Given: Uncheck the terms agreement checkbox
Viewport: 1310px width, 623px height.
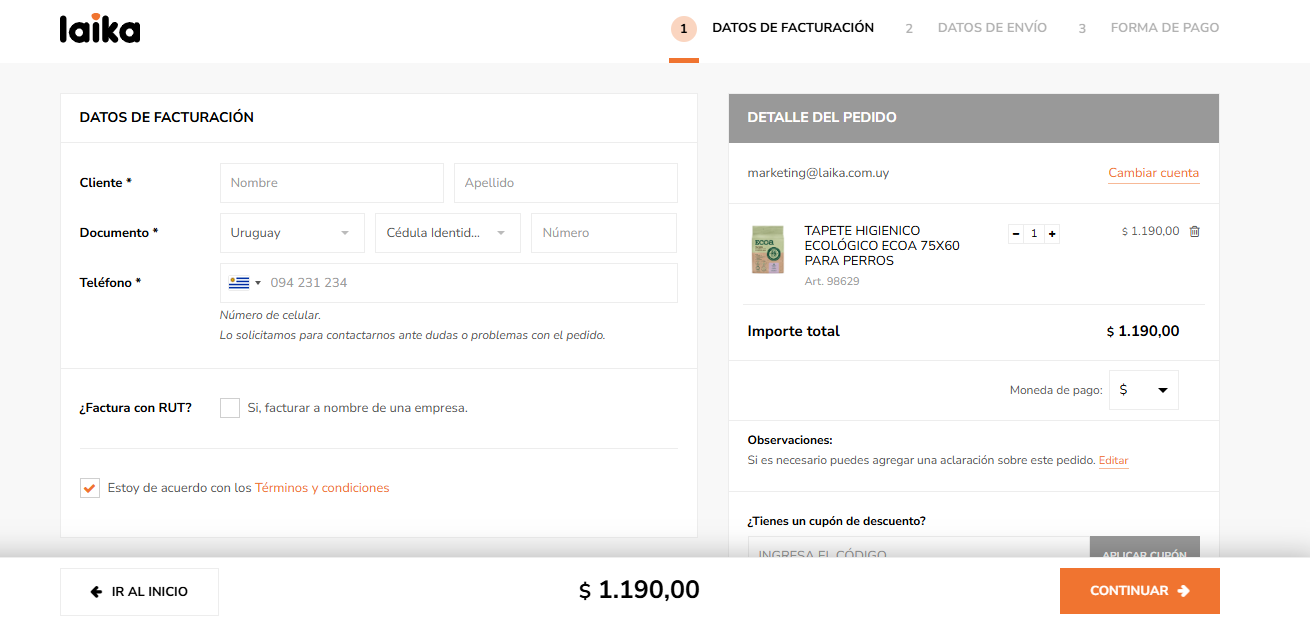Looking at the screenshot, I should coord(90,488).
